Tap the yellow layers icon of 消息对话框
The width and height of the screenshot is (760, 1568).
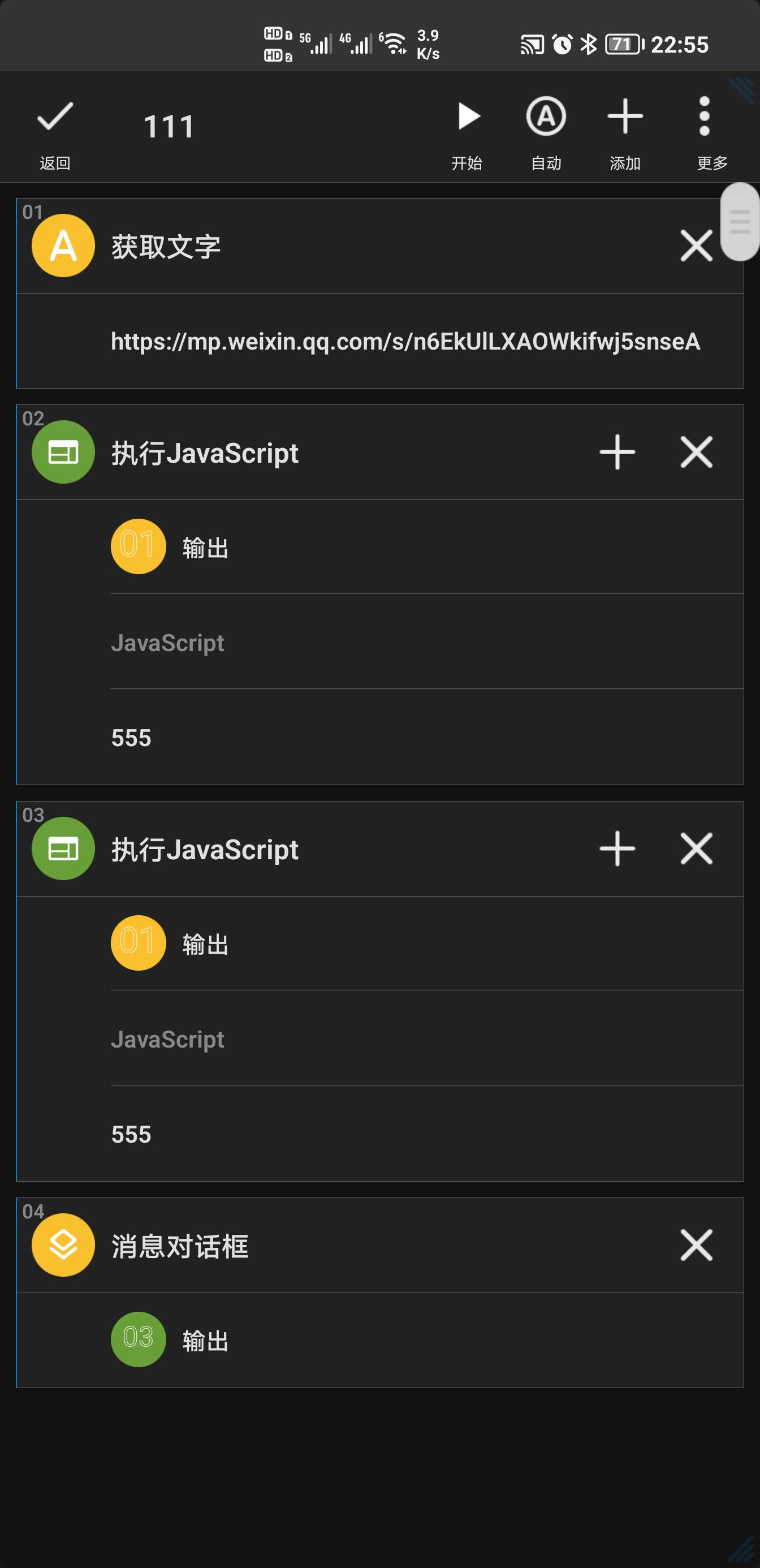click(63, 1245)
